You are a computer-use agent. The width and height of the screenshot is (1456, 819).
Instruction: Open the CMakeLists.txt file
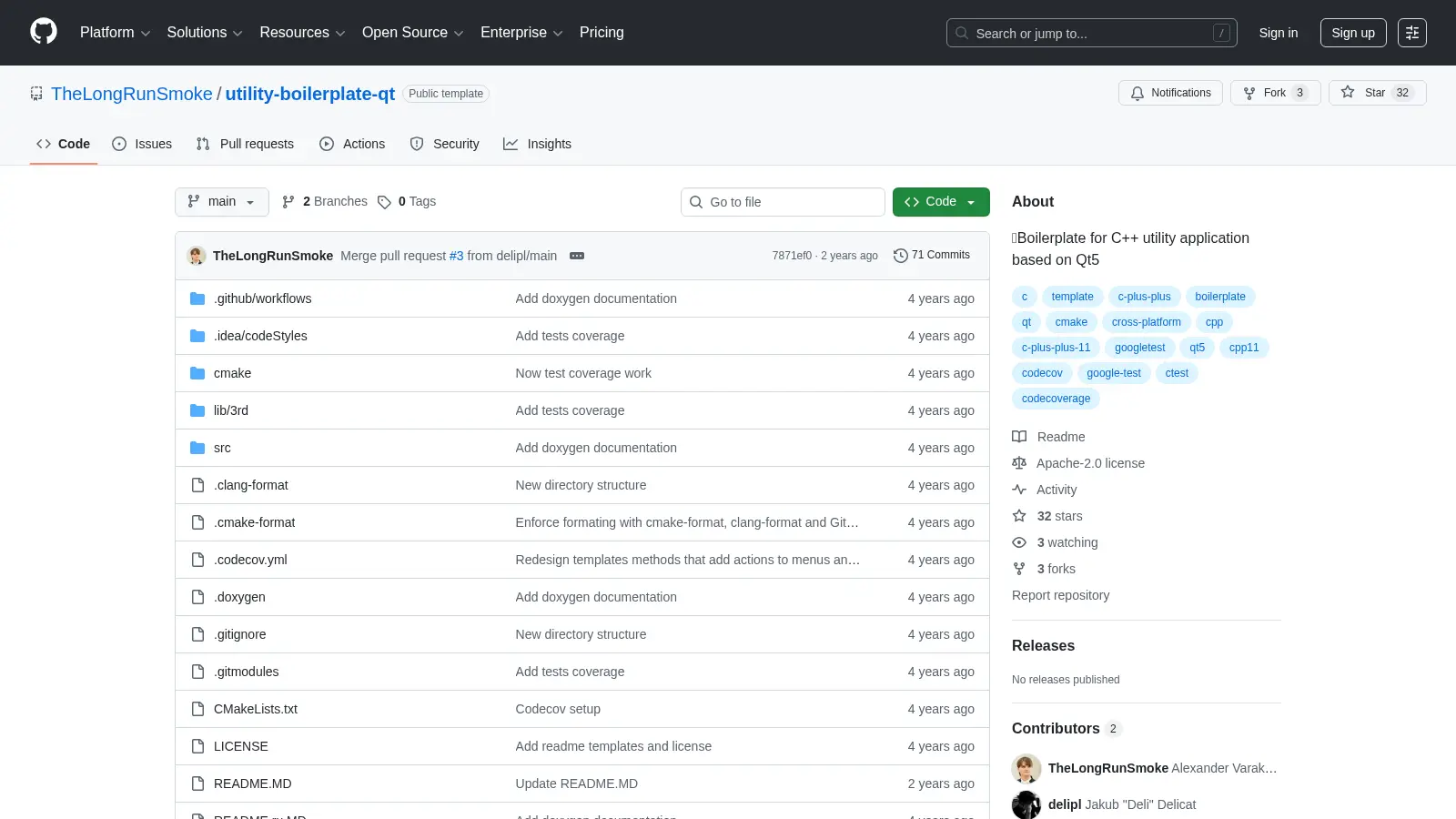[x=256, y=709]
